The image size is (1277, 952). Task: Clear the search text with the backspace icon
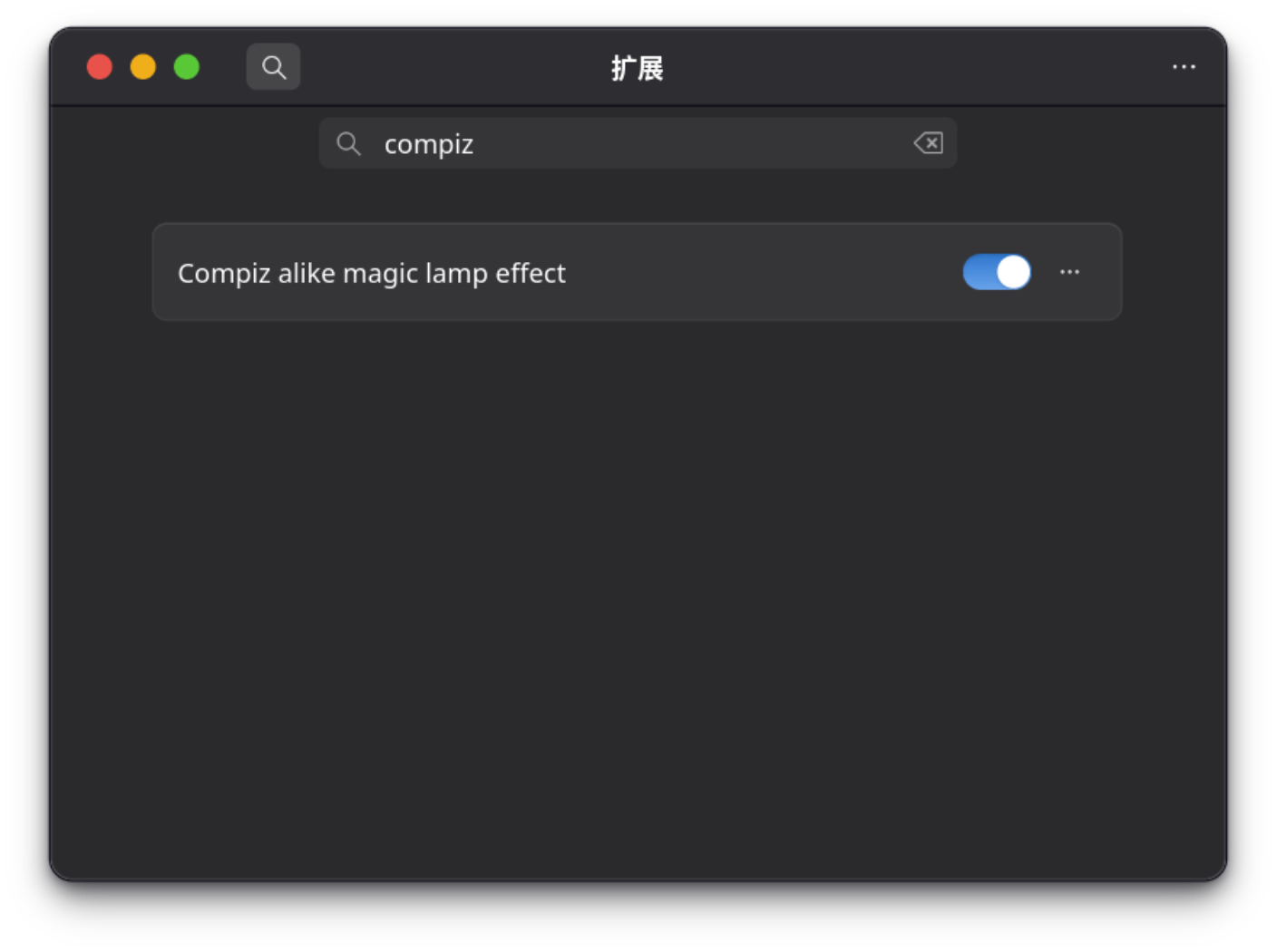(x=928, y=143)
